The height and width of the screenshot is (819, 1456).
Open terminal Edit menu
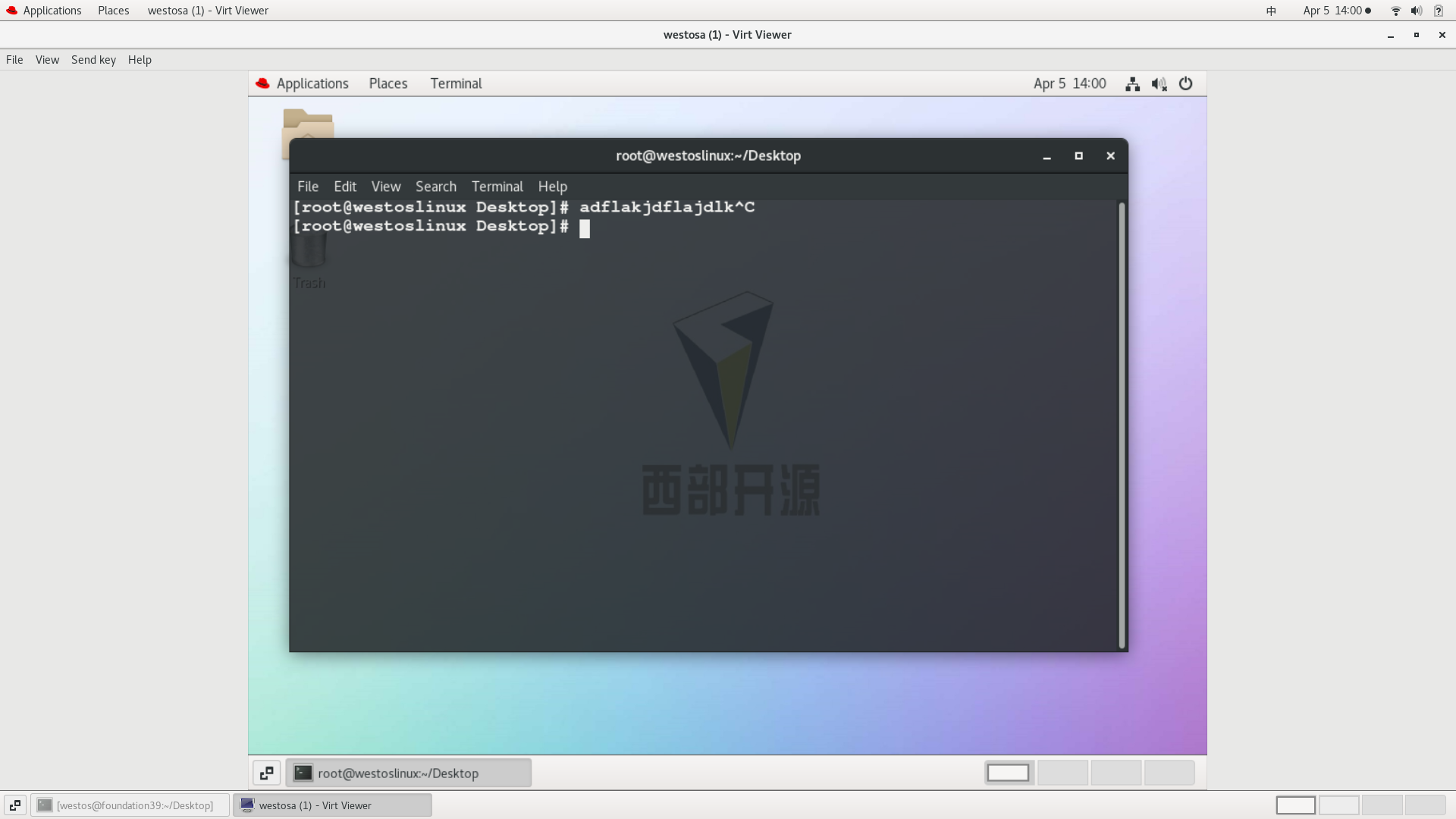345,187
